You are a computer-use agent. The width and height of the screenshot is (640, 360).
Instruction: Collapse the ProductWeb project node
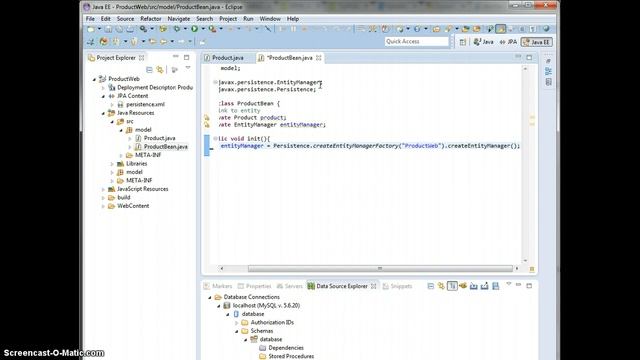94,79
